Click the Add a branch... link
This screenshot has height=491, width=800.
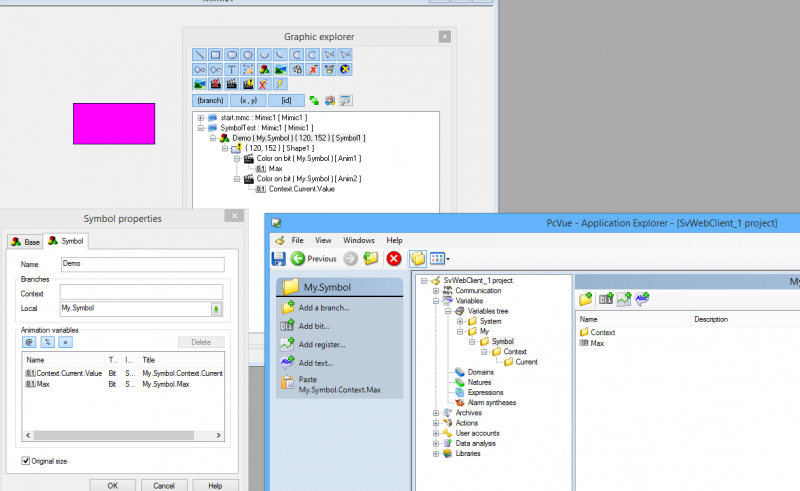pos(324,308)
